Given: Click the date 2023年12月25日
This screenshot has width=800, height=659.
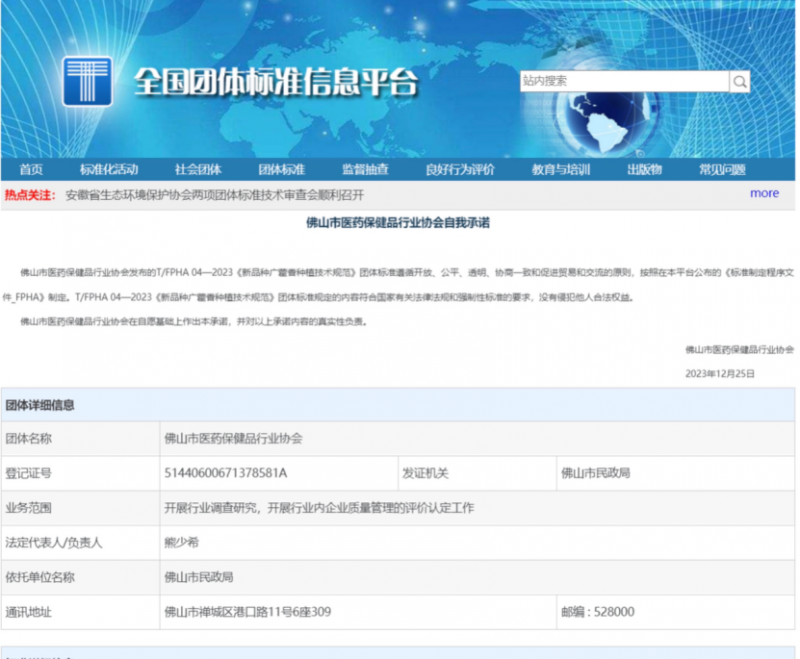Looking at the screenshot, I should click(719, 374).
